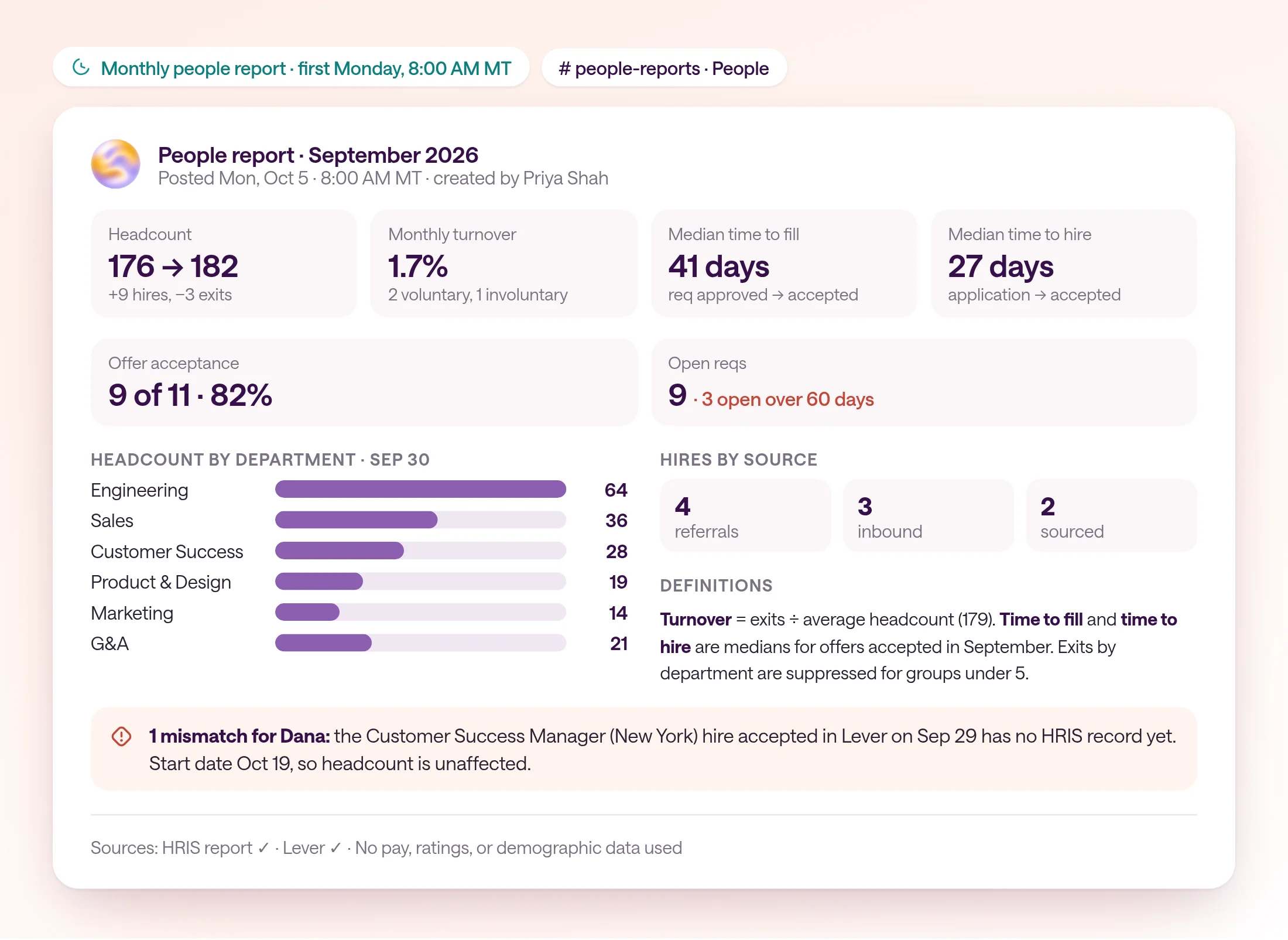Click the Engineering department label
The image size is (1288, 940).
tap(139, 490)
